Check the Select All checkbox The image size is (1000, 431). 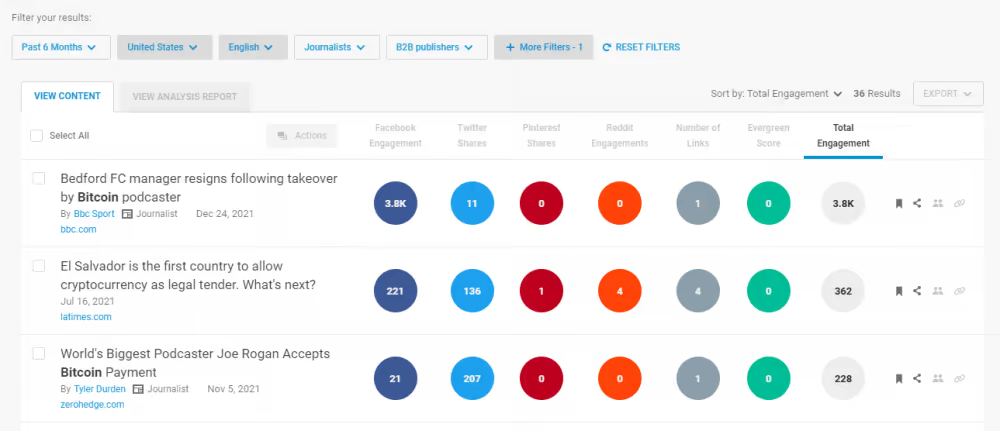(x=37, y=136)
